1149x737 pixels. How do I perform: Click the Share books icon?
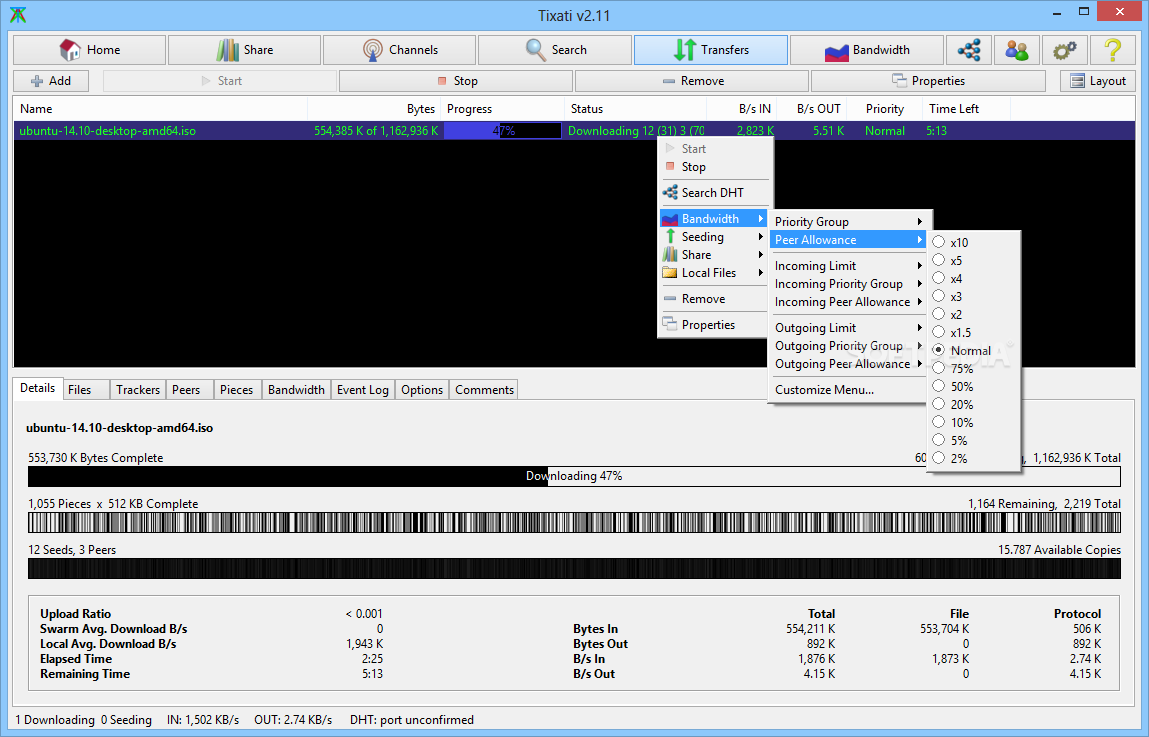[x=227, y=50]
